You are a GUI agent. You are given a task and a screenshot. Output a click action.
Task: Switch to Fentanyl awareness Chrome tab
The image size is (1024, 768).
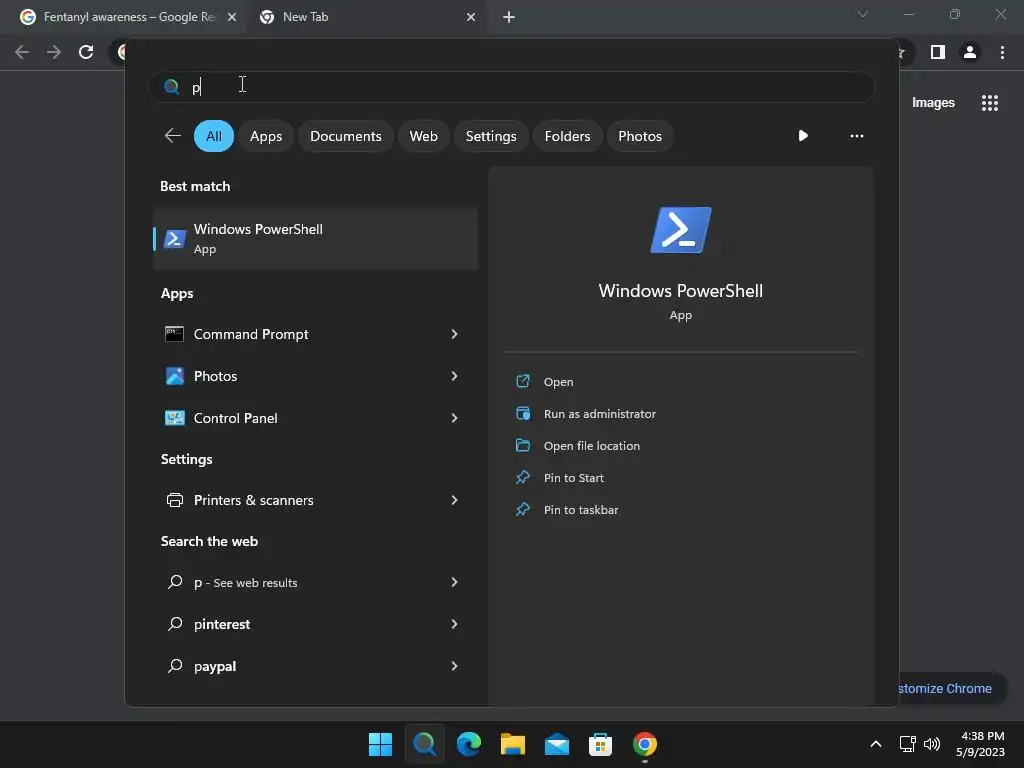click(121, 17)
